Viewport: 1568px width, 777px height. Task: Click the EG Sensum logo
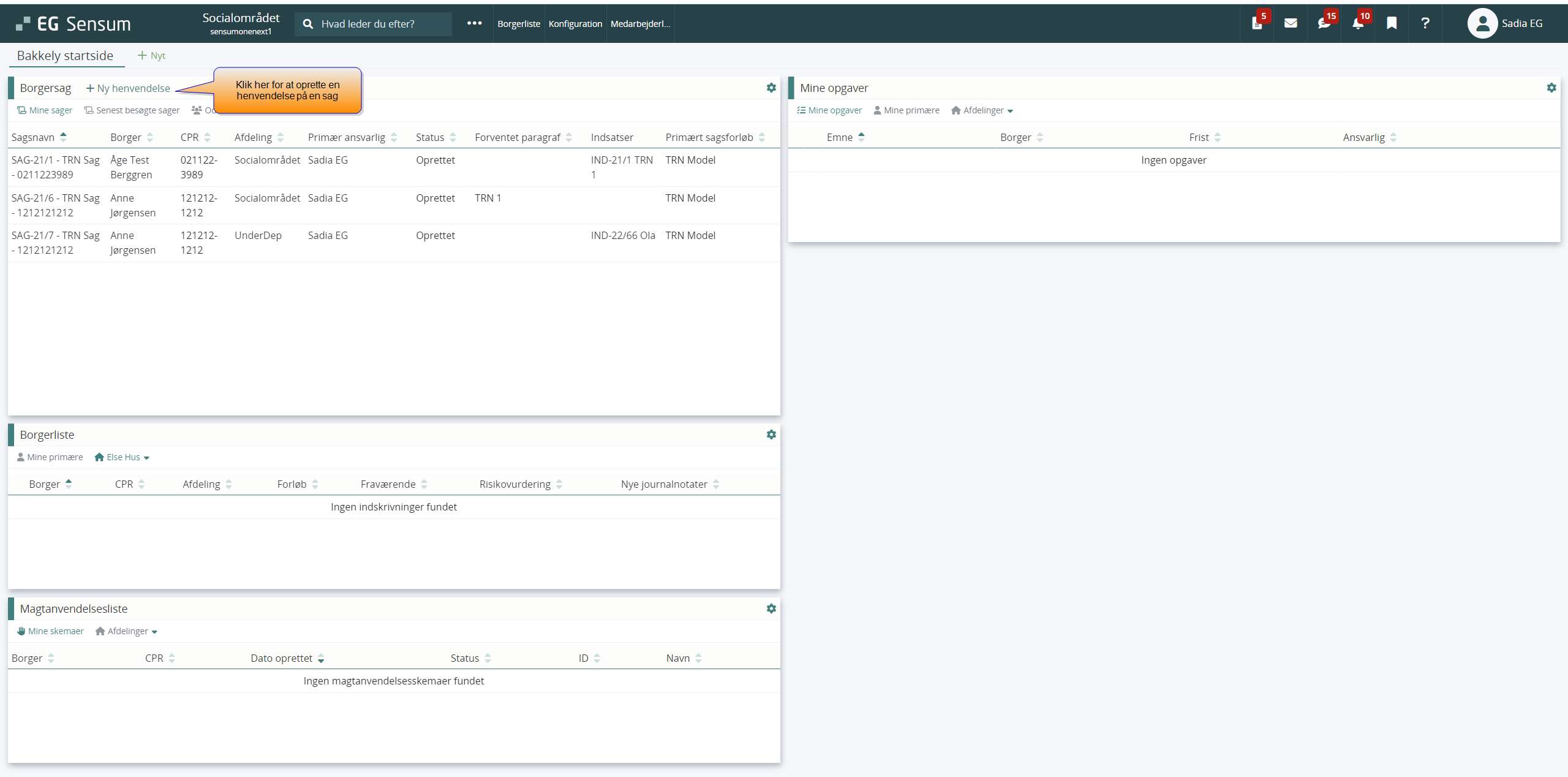click(x=73, y=23)
